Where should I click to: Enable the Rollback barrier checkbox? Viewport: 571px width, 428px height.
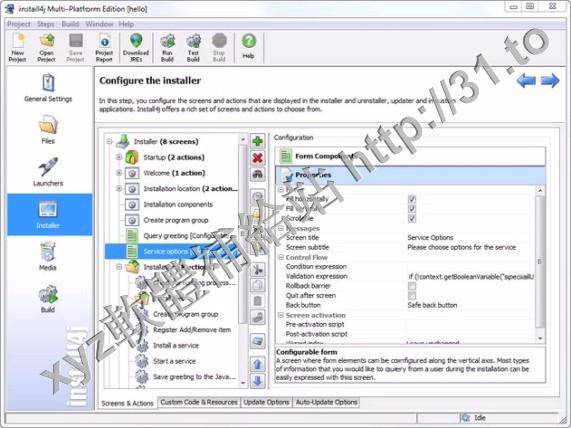tap(412, 286)
